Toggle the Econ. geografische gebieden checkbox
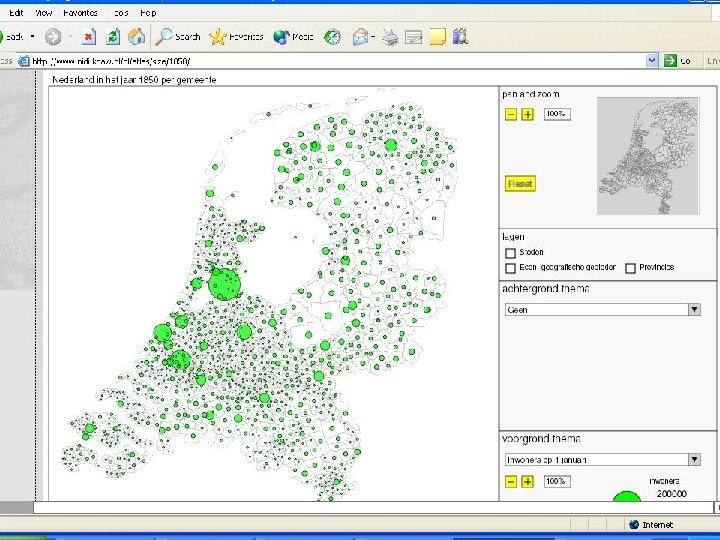The image size is (720, 540). 511,268
